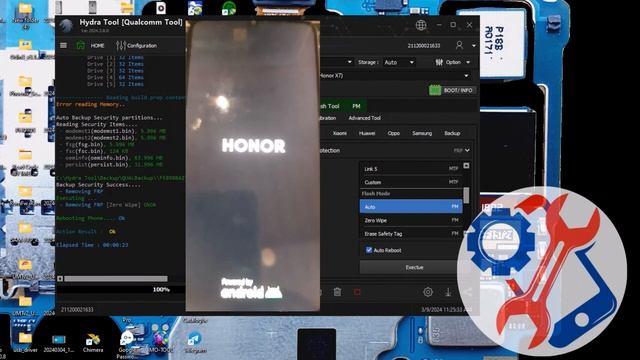The height and width of the screenshot is (360, 640).
Task: Open the 20240304 desktop file icon
Action: (59, 342)
